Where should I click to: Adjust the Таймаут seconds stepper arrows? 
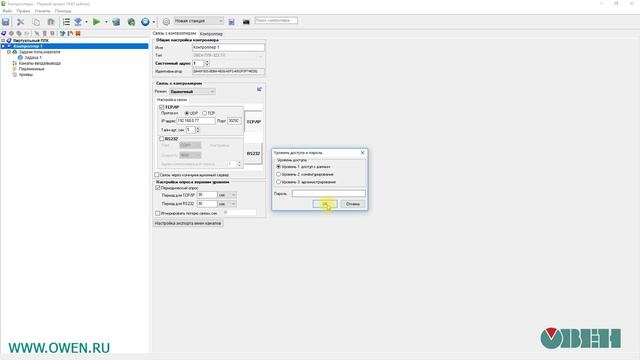(198, 130)
